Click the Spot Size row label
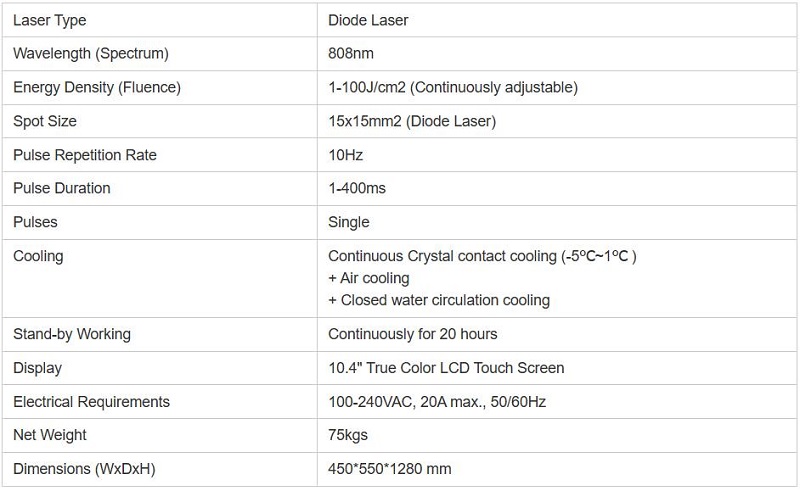Image resolution: width=800 pixels, height=491 pixels. pyautogui.click(x=45, y=121)
